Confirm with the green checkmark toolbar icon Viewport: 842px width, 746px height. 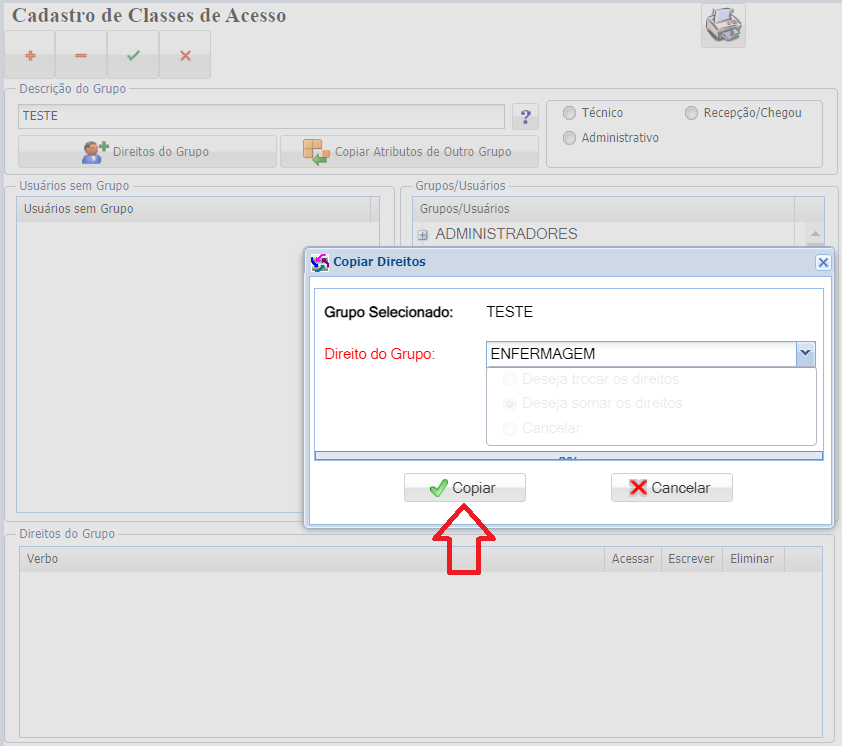pos(133,55)
